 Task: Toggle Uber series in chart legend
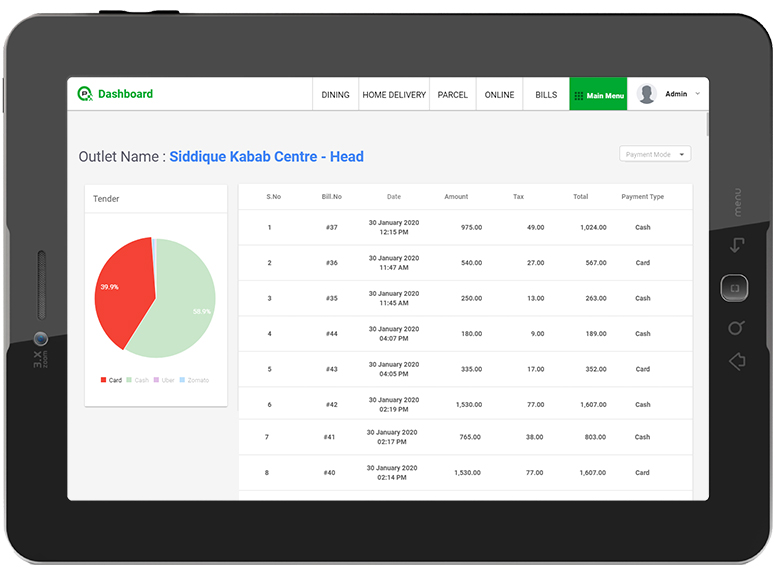[x=163, y=380]
